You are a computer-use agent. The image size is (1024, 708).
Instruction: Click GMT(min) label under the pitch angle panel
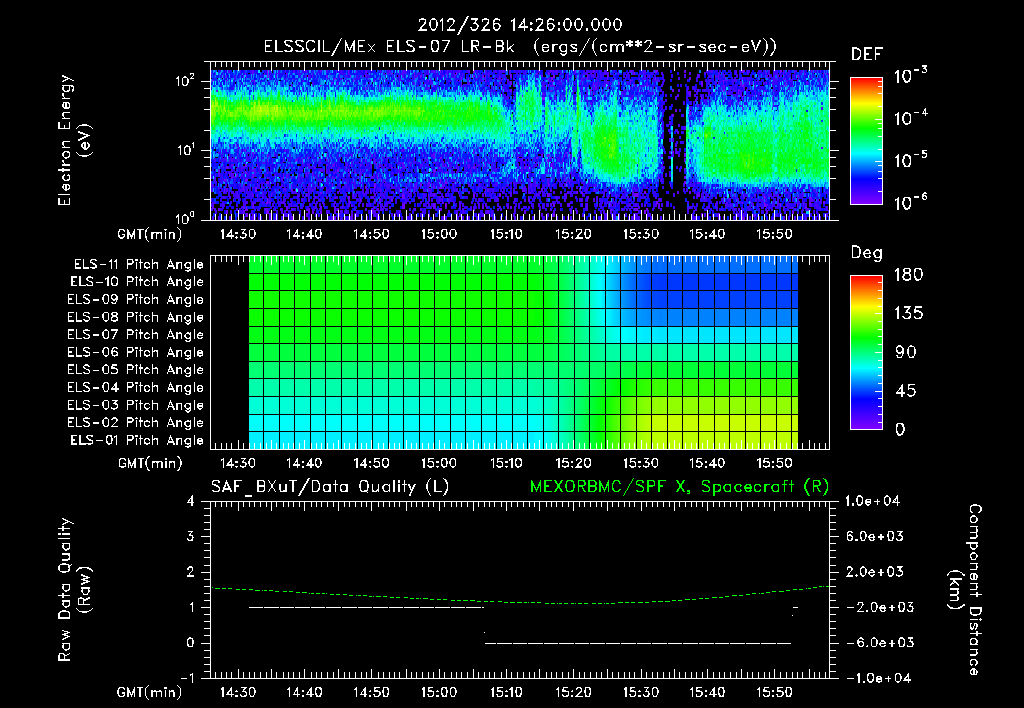click(150, 463)
